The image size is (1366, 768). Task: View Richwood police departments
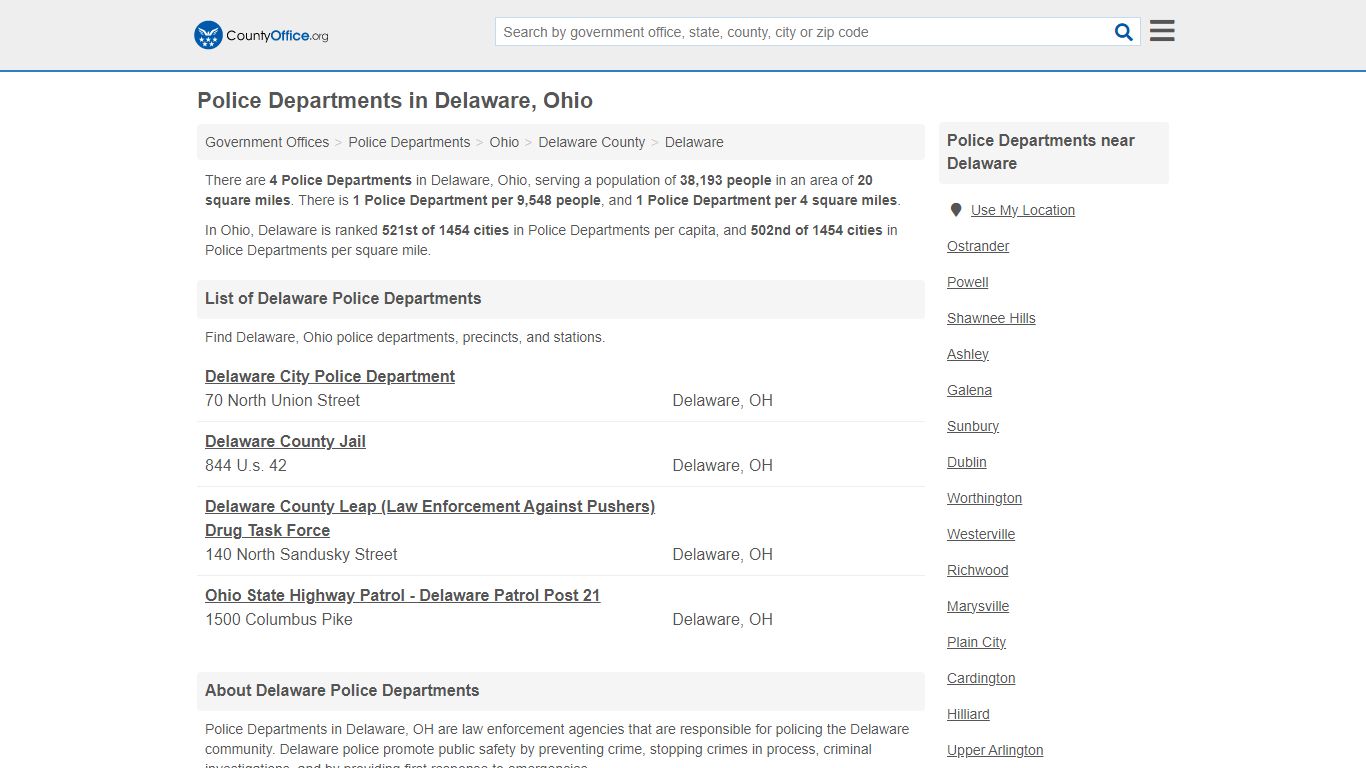tap(978, 570)
